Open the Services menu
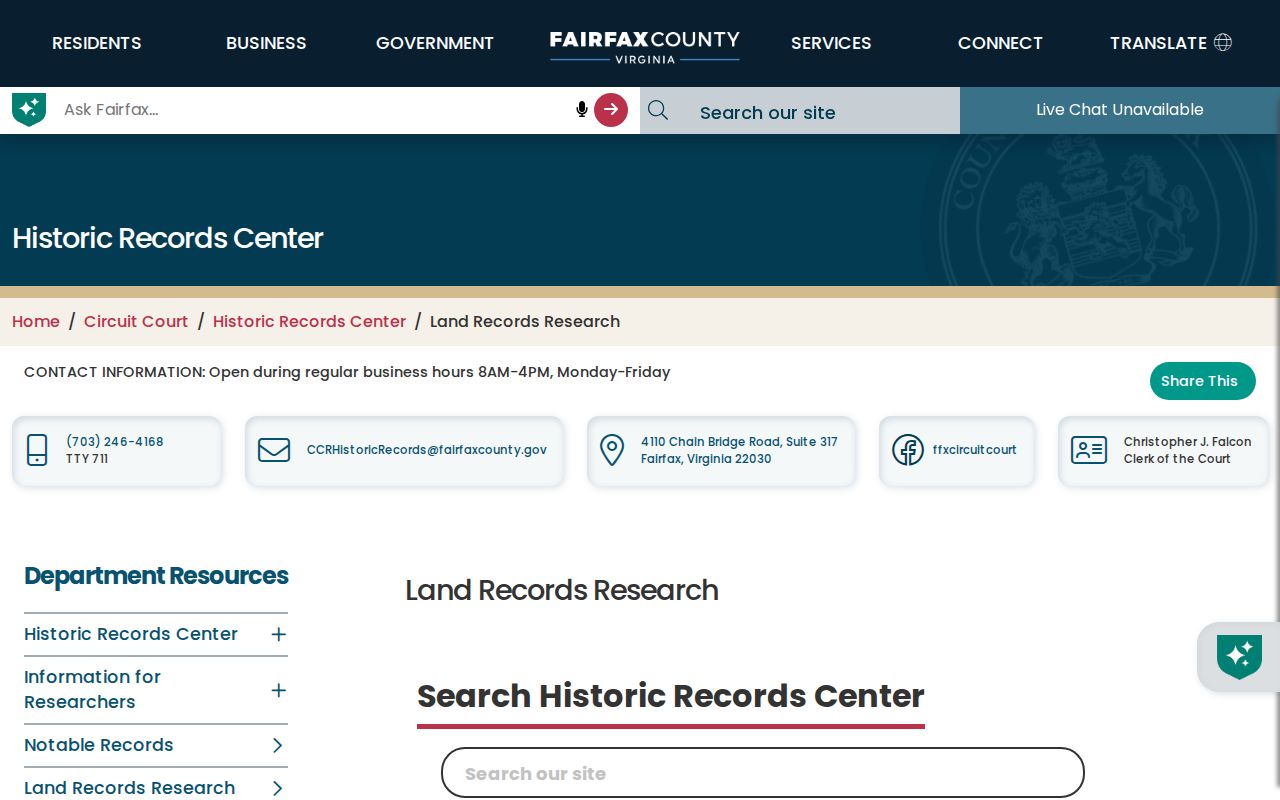This screenshot has width=1280, height=800. click(831, 43)
